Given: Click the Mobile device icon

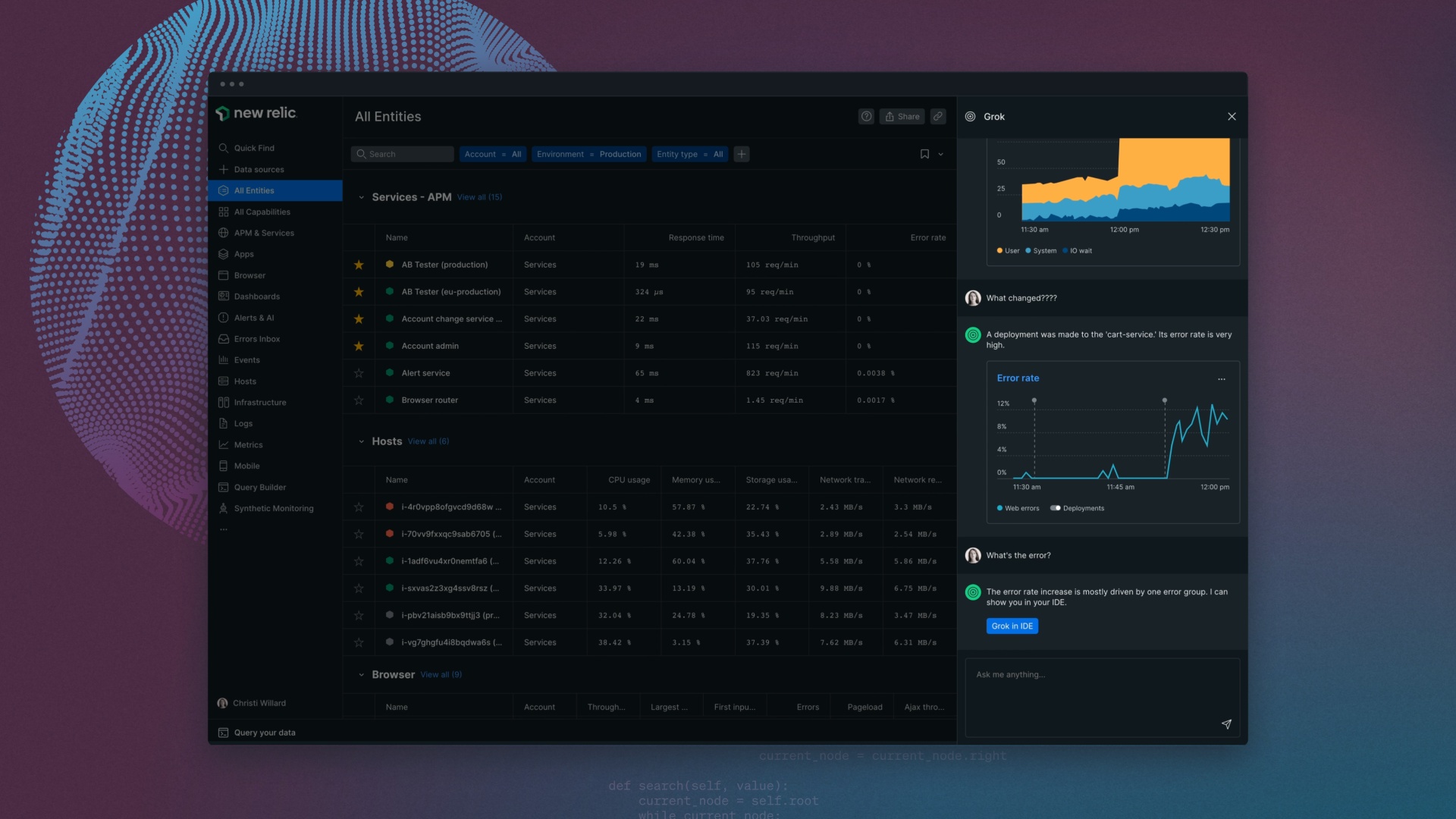Looking at the screenshot, I should point(223,466).
